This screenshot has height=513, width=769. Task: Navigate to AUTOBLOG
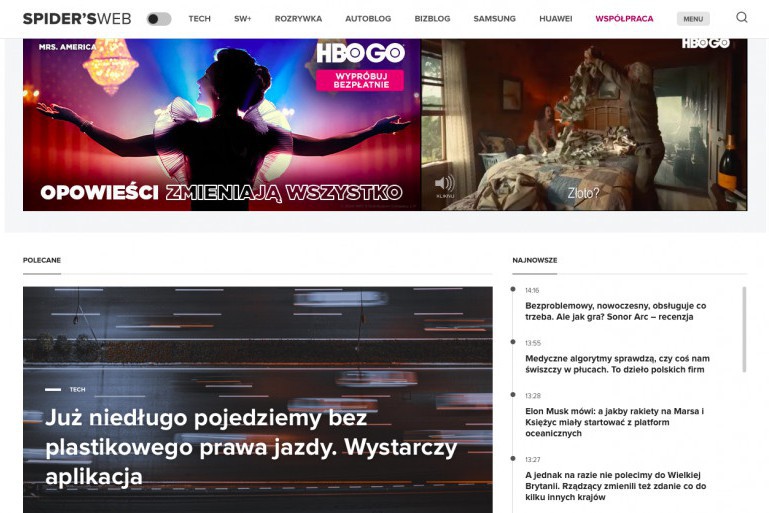point(368,19)
